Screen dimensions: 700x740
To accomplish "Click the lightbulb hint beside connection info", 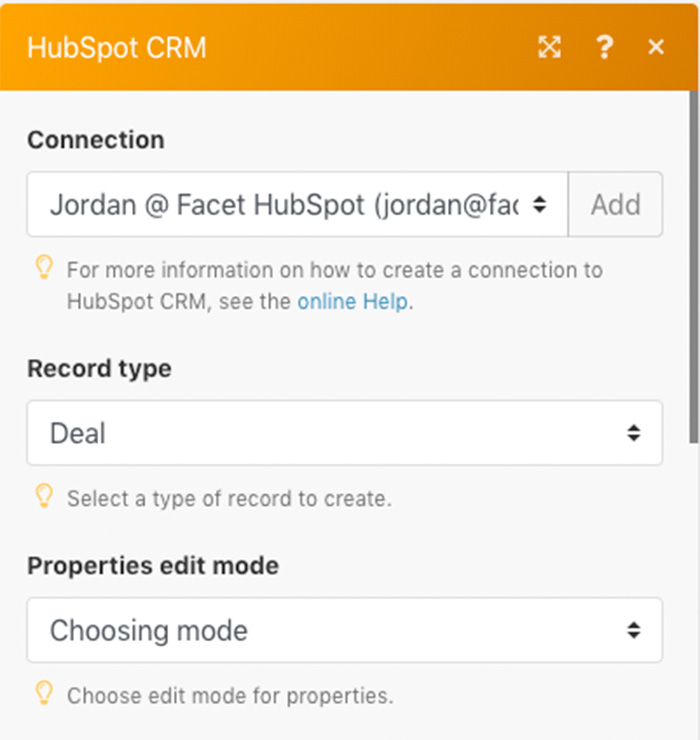I will coord(44,267).
